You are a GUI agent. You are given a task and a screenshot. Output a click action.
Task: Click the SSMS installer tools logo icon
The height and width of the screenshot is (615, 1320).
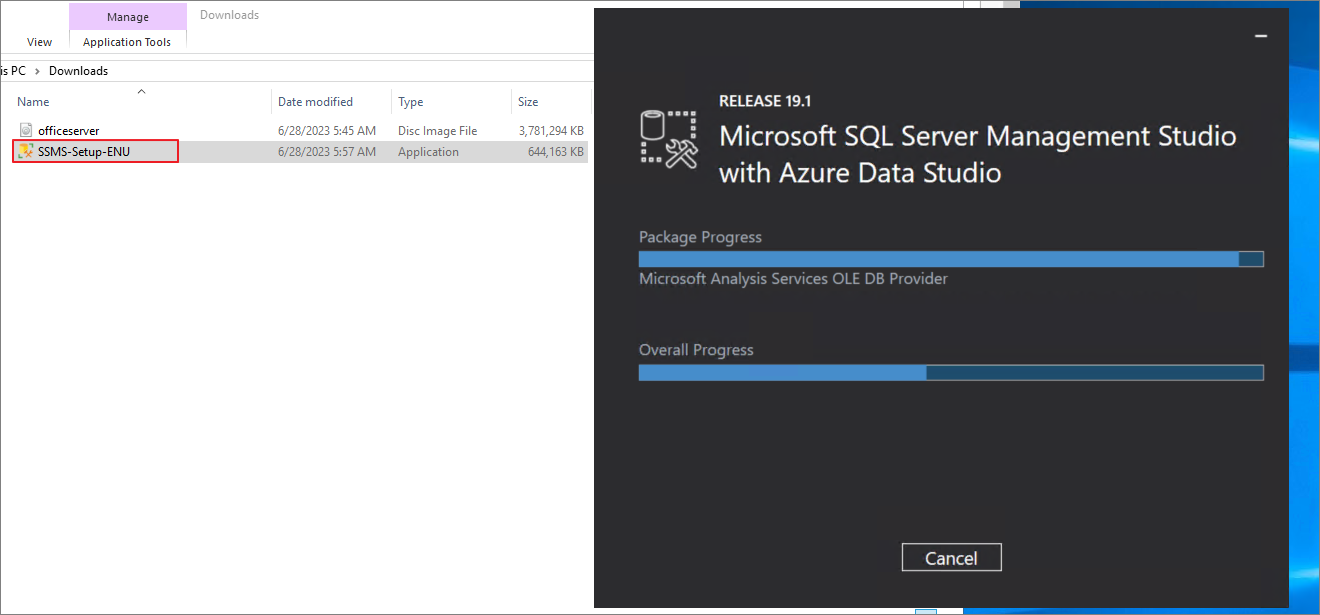tap(669, 138)
